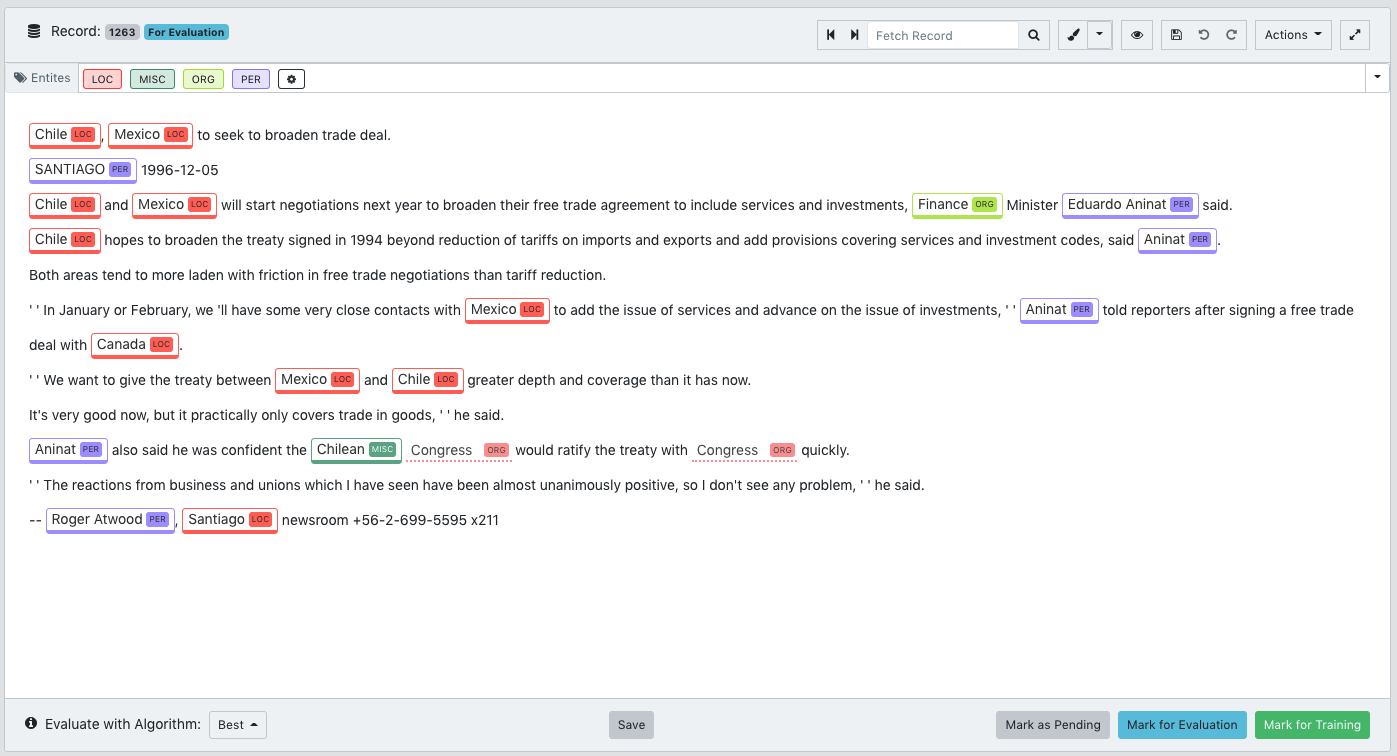Jump to the first record
The image size is (1397, 756).
pyautogui.click(x=830, y=34)
